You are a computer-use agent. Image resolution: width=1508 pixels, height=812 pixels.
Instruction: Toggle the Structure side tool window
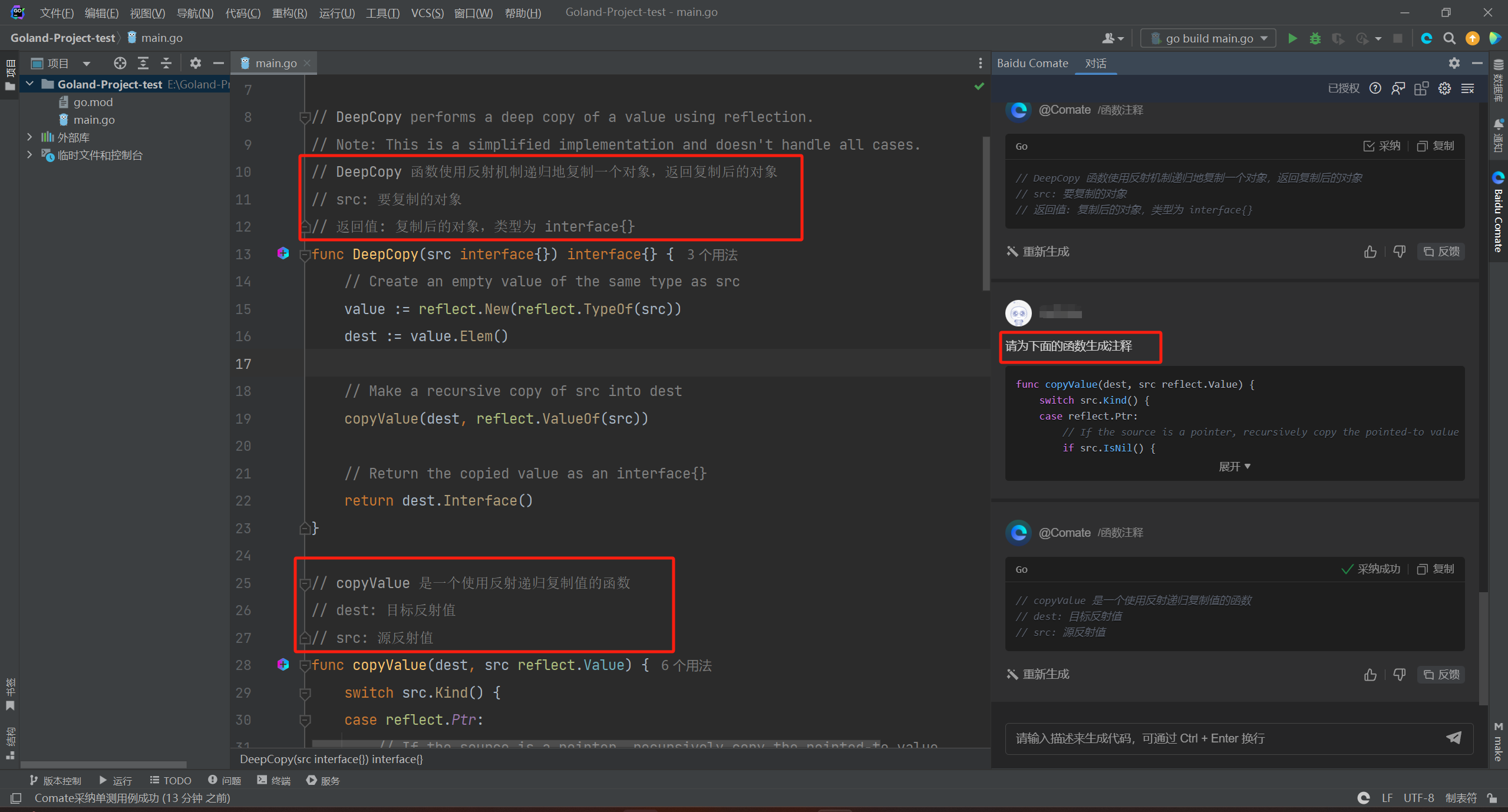(x=10, y=743)
